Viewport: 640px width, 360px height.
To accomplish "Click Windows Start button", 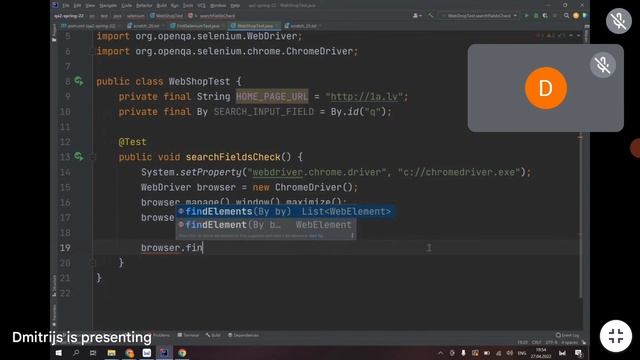I will 59,353.
